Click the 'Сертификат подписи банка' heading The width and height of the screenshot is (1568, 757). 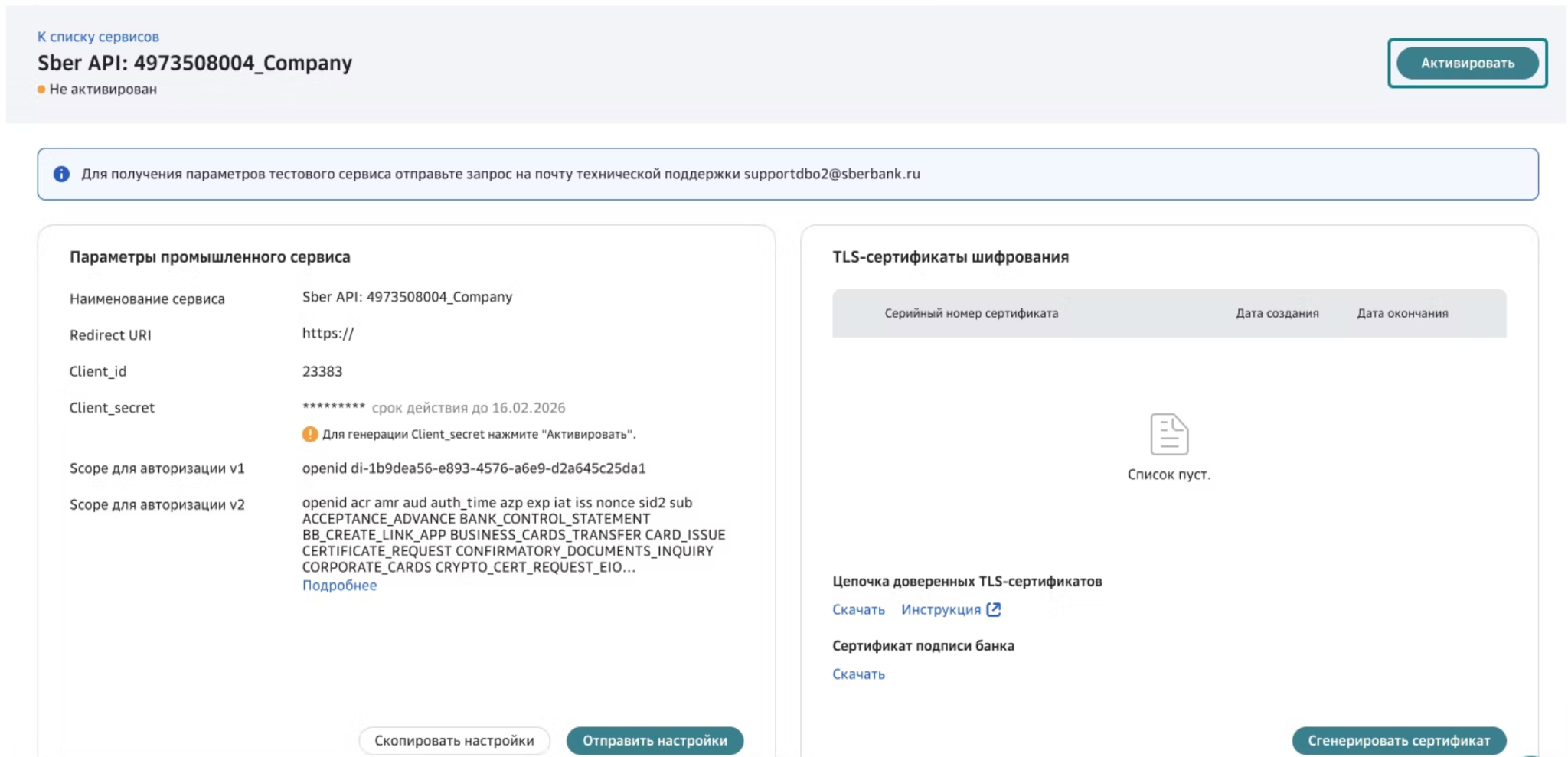click(x=923, y=646)
